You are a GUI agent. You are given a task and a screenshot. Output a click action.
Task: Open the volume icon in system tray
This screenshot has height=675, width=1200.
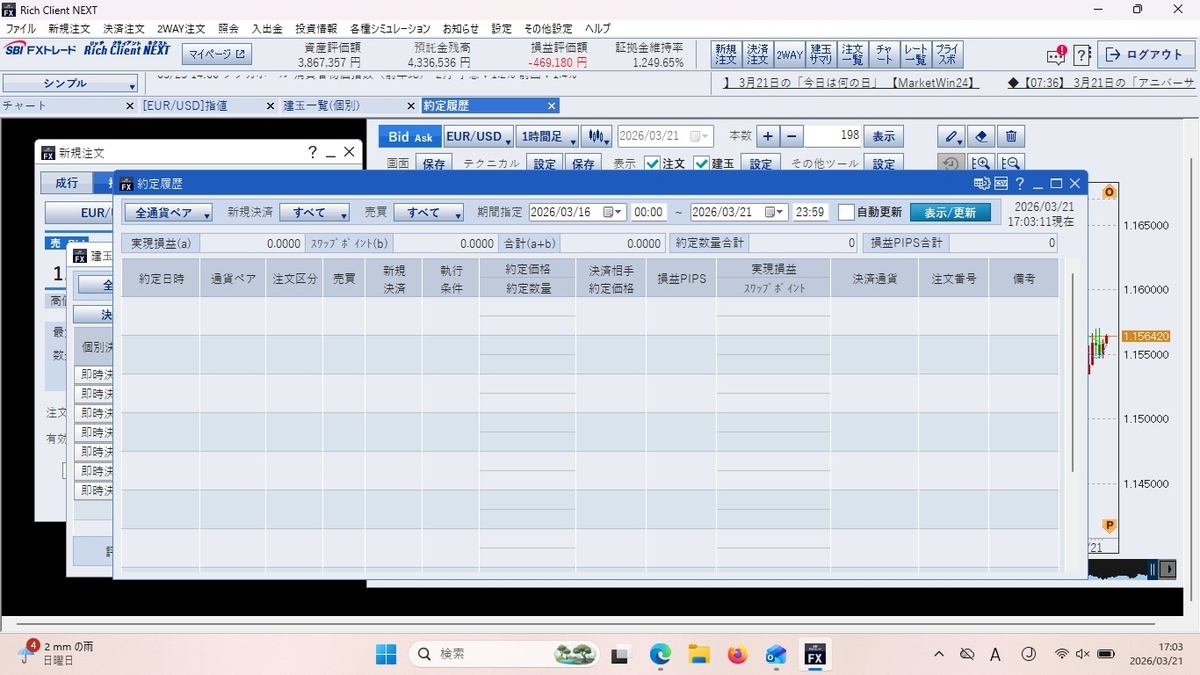[1081, 654]
